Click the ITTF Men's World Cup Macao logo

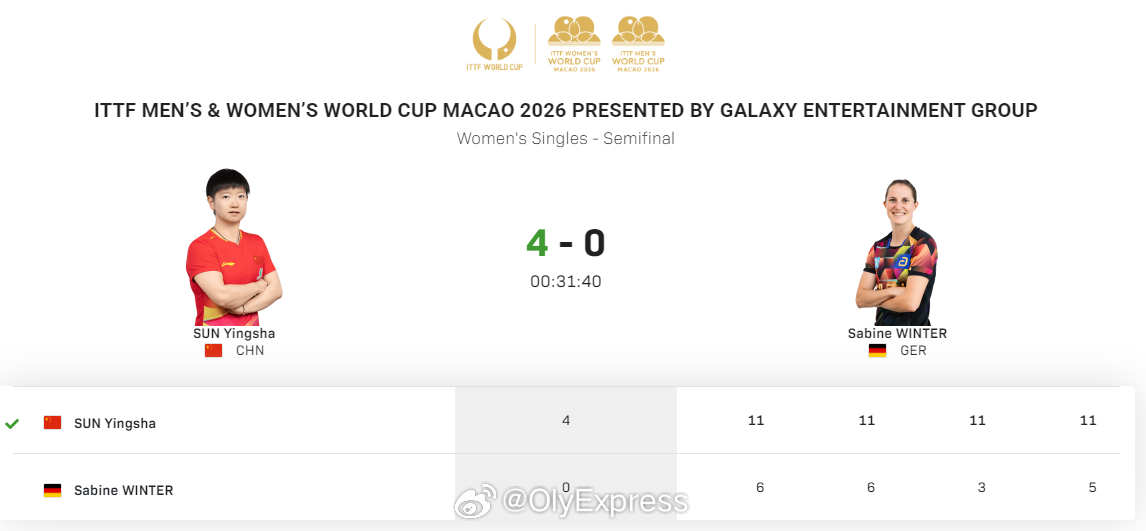(638, 44)
